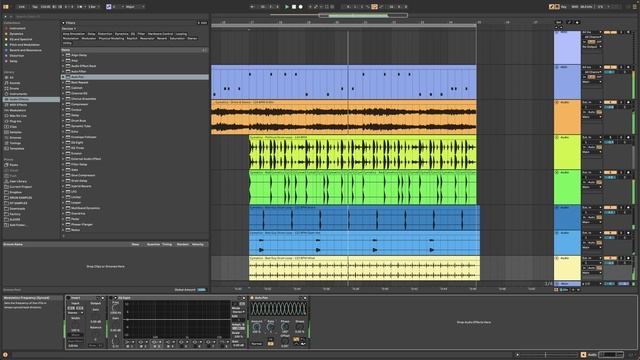Toggle the purple Scale Mode icon

tap(109, 7)
